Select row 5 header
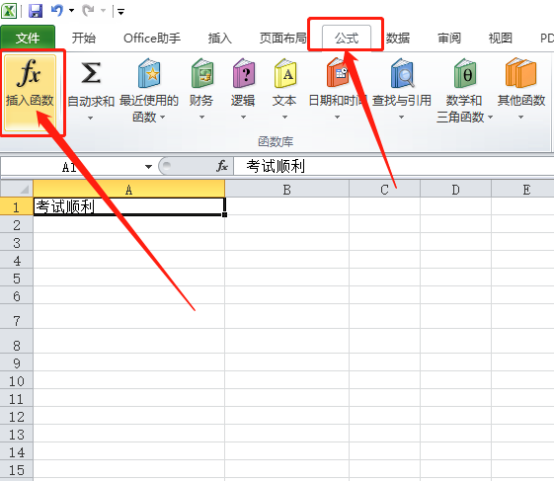Image resolution: width=554 pixels, height=481 pixels. (17, 278)
